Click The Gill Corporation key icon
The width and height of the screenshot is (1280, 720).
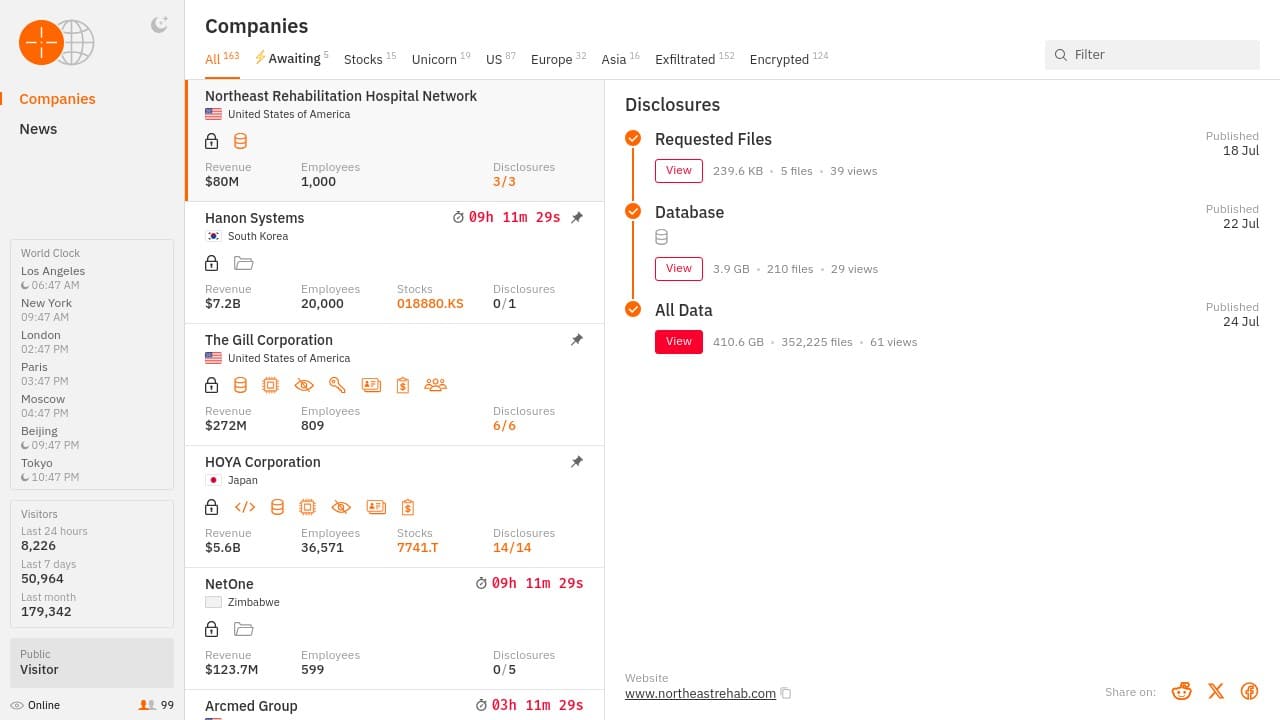tap(337, 385)
